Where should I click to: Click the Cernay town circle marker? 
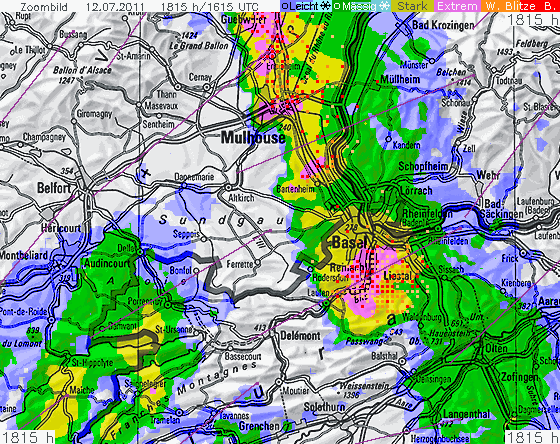coord(207,87)
